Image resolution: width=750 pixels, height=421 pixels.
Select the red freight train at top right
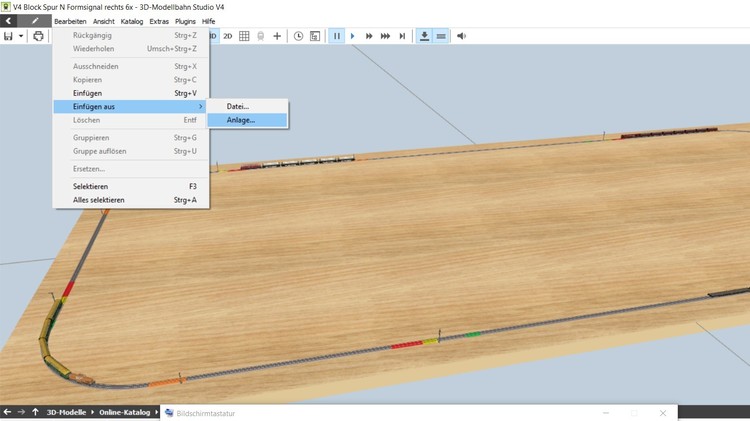point(669,133)
